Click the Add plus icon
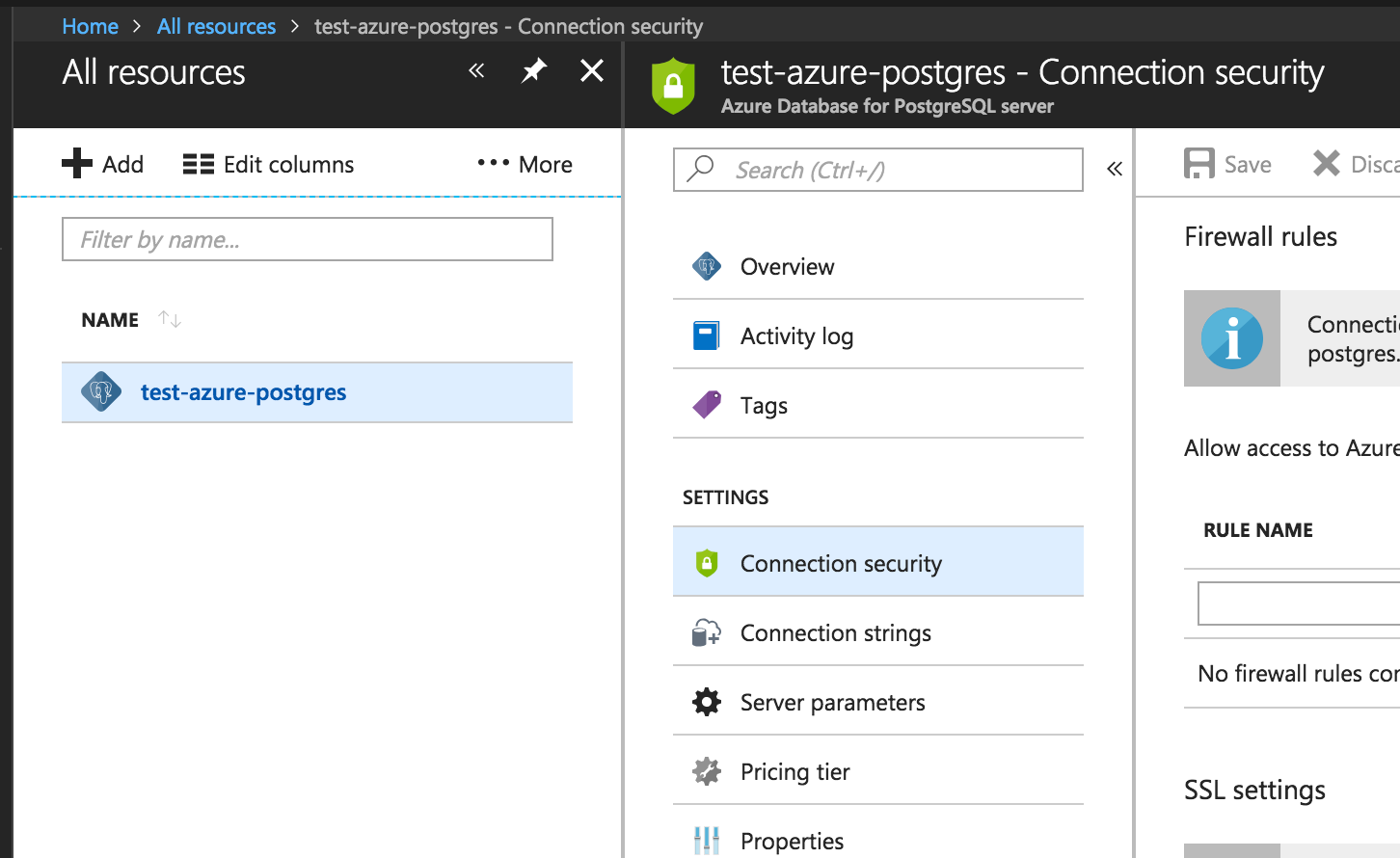Screen dimensions: 1400x858 point(77,164)
